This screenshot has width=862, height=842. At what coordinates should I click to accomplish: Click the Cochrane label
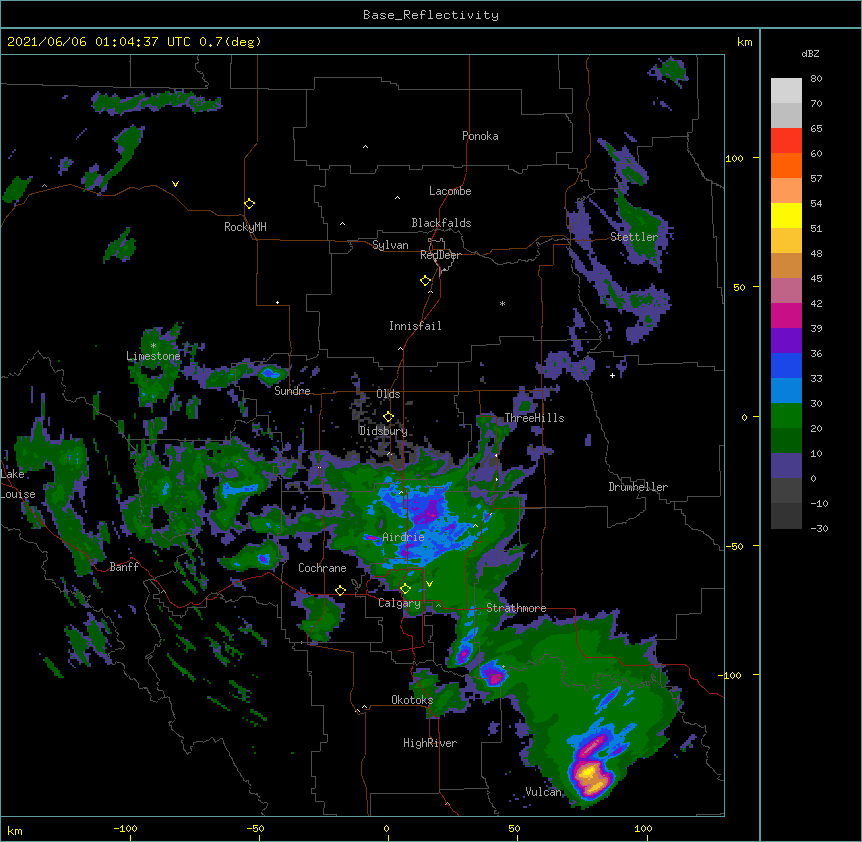[322, 568]
